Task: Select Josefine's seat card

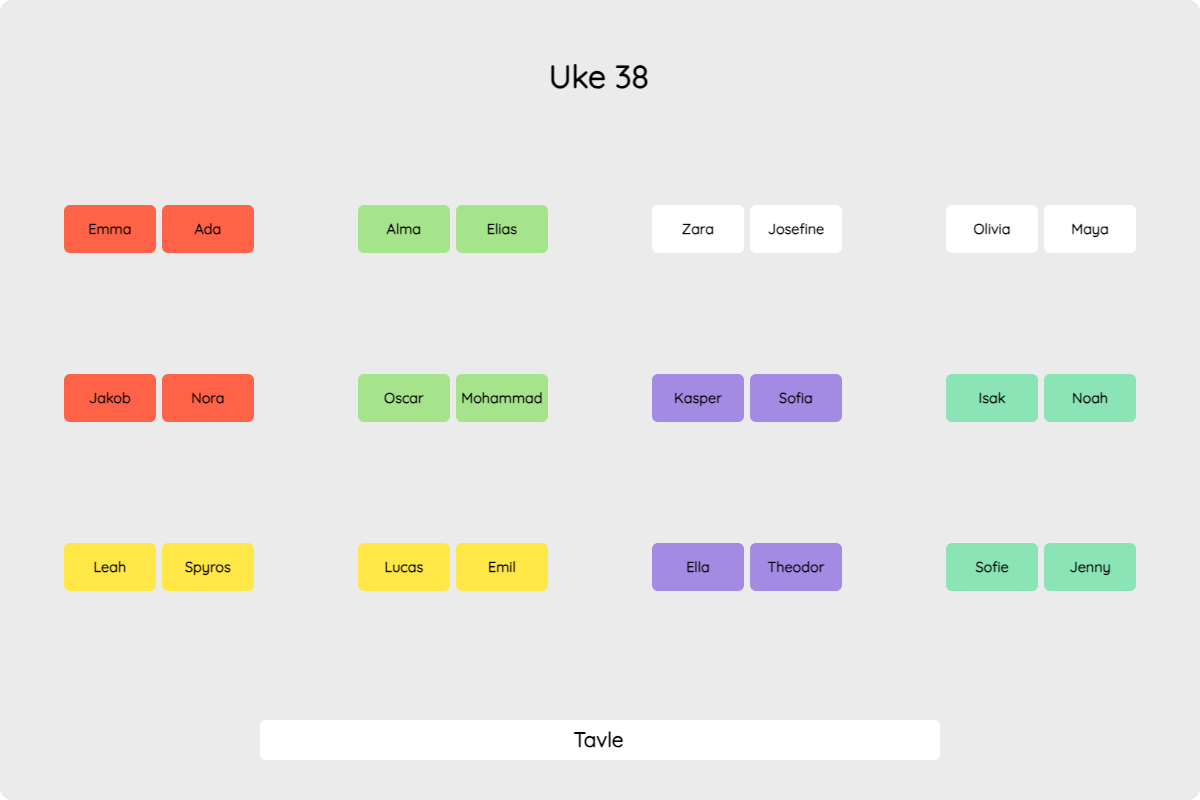Action: (796, 229)
